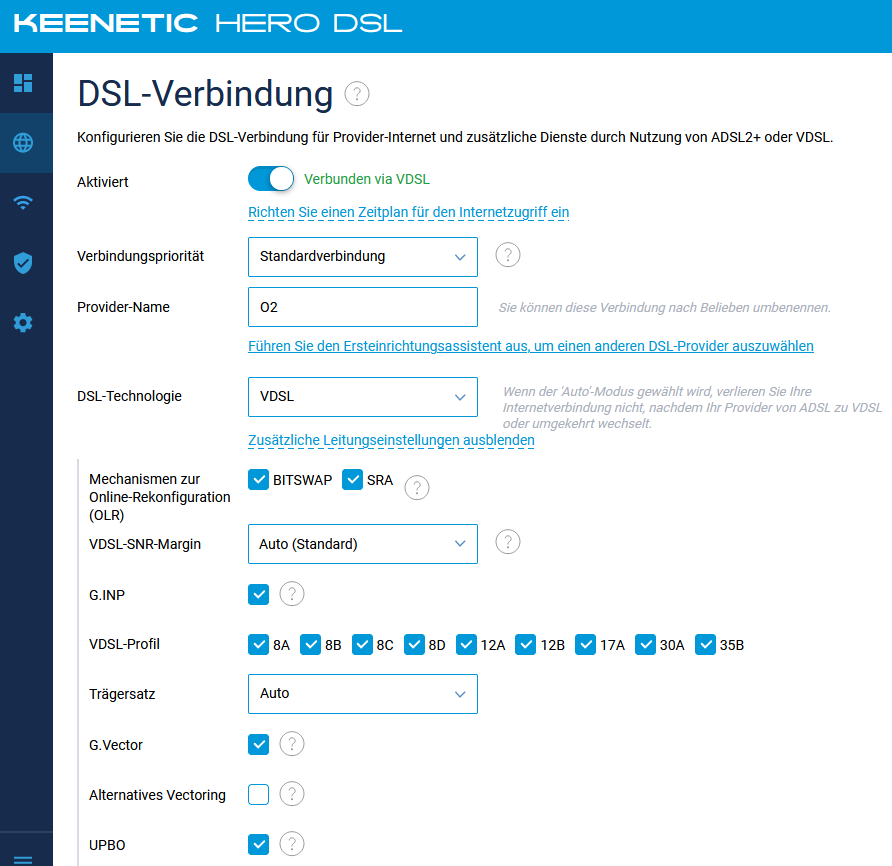Uncheck VDSL profile 12A

[x=466, y=645]
